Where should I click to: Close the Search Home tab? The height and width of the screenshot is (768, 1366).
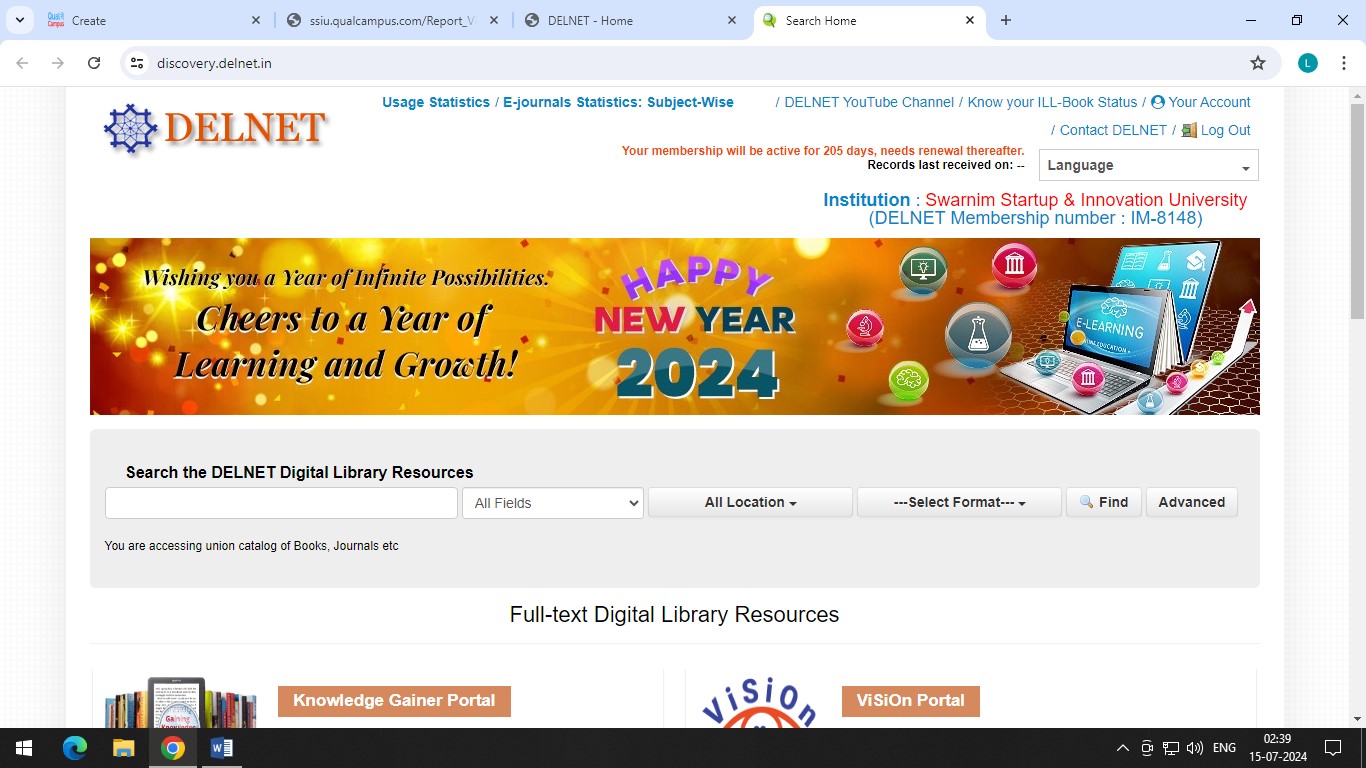pyautogui.click(x=970, y=20)
